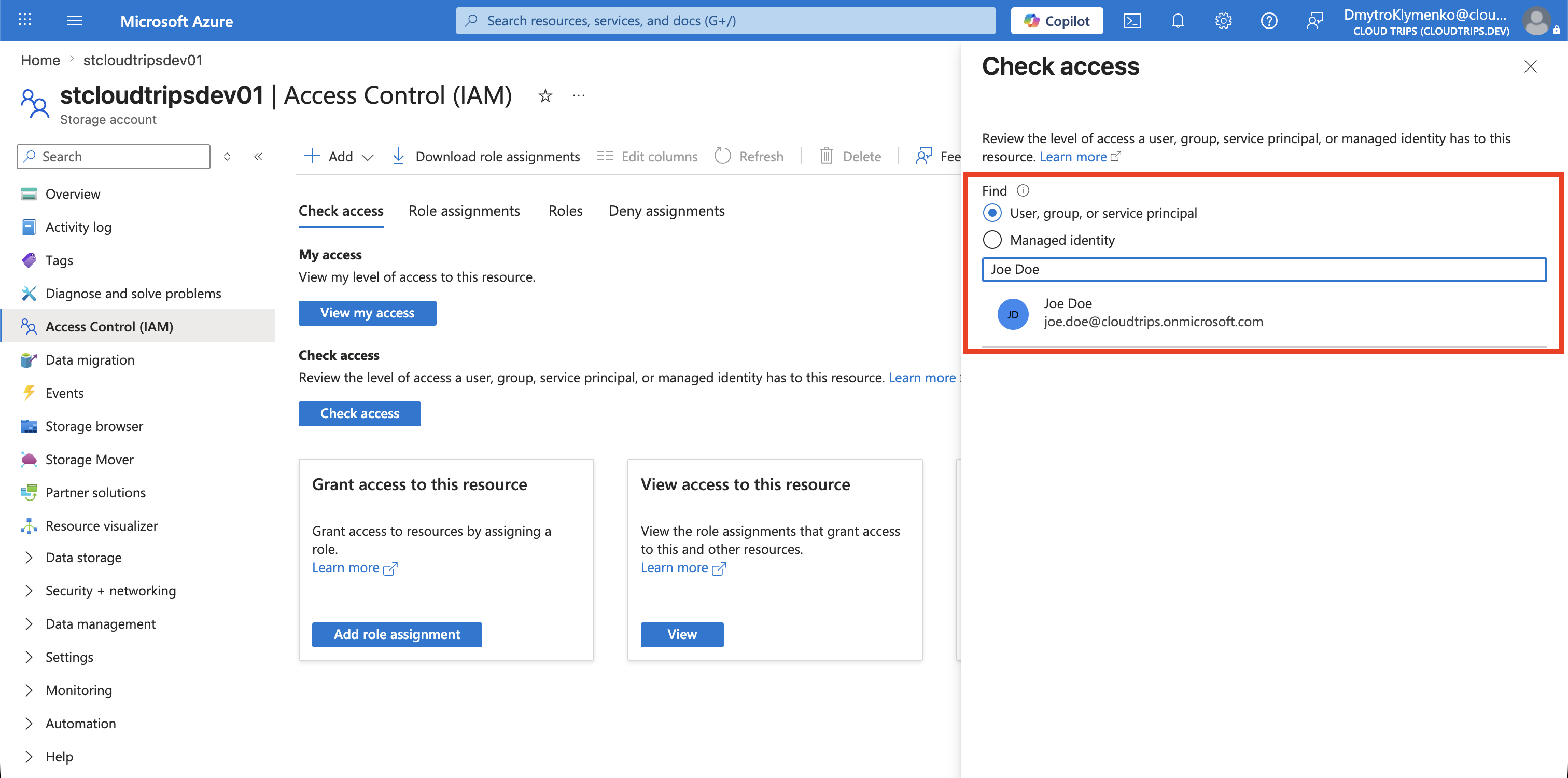The image size is (1568, 778).
Task: Click Download role assignments
Action: [x=486, y=157]
